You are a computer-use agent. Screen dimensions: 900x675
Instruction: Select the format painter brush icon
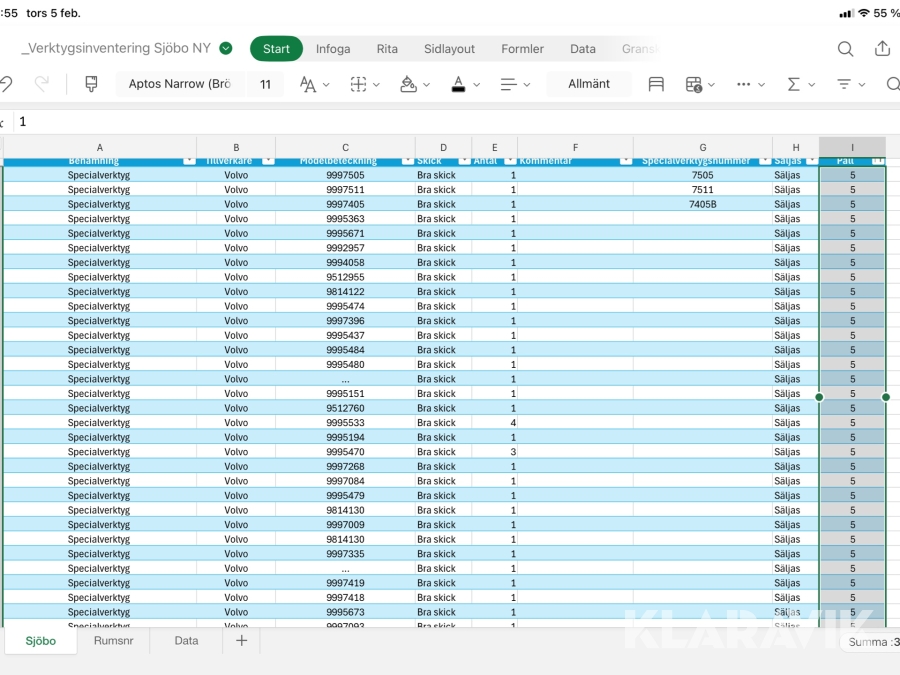[x=91, y=85]
